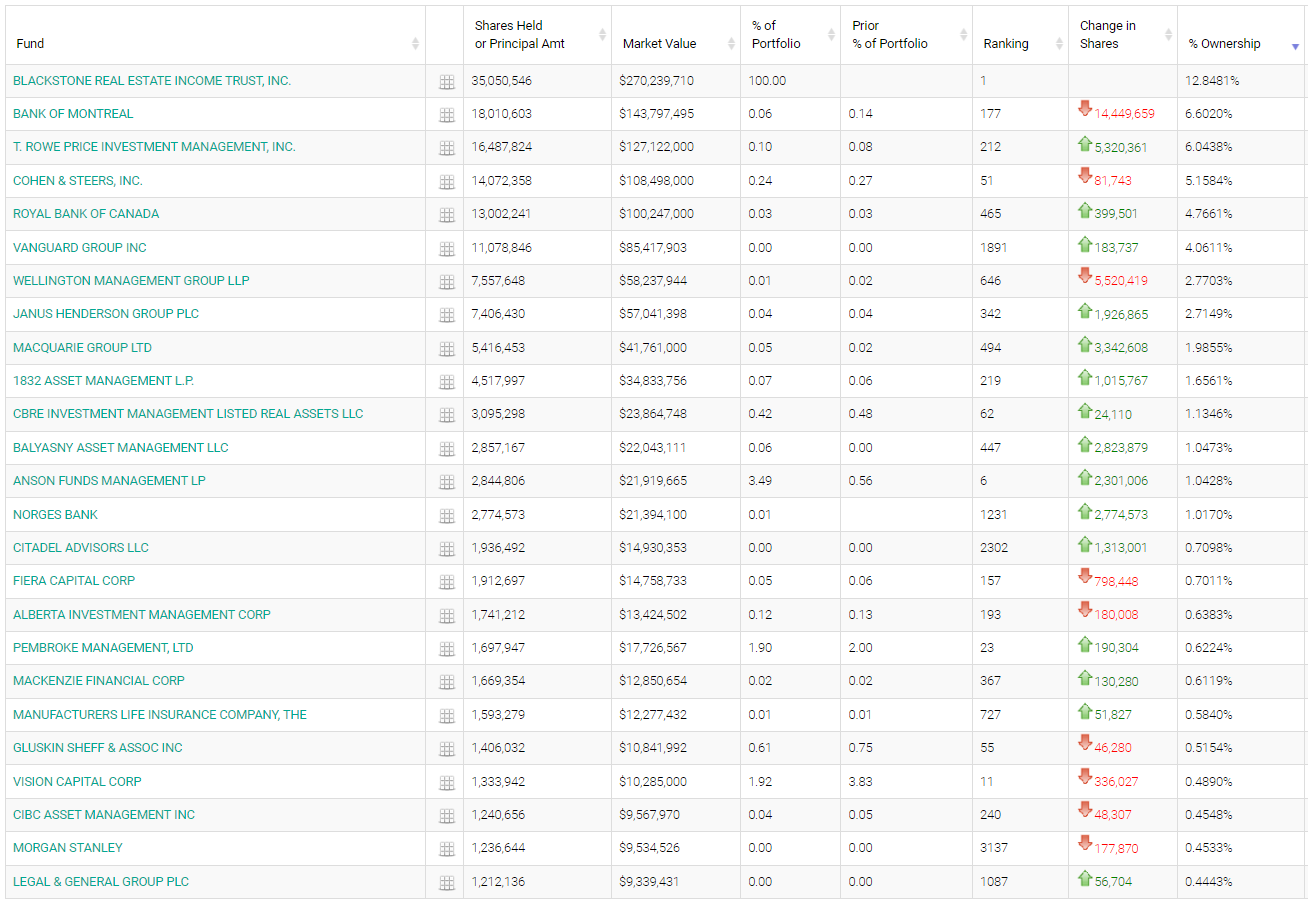Open grid icon for Balyasny Asset Management row
Image resolution: width=1308 pixels, height=903 pixels.
447,449
